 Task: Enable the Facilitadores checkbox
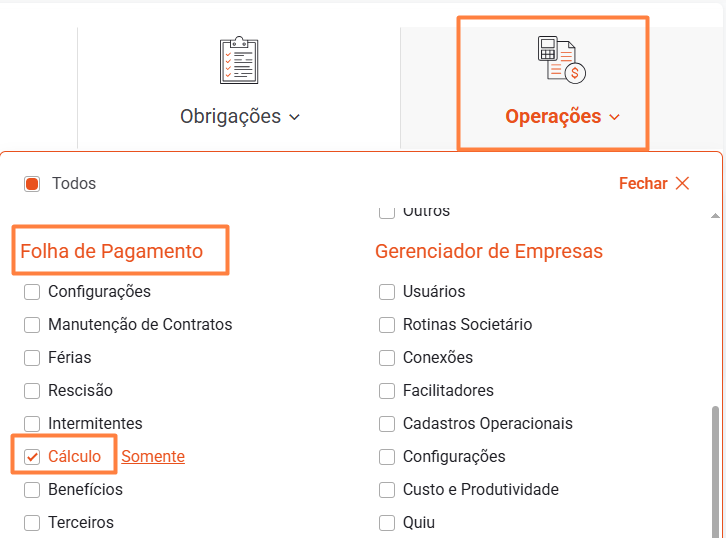387,391
